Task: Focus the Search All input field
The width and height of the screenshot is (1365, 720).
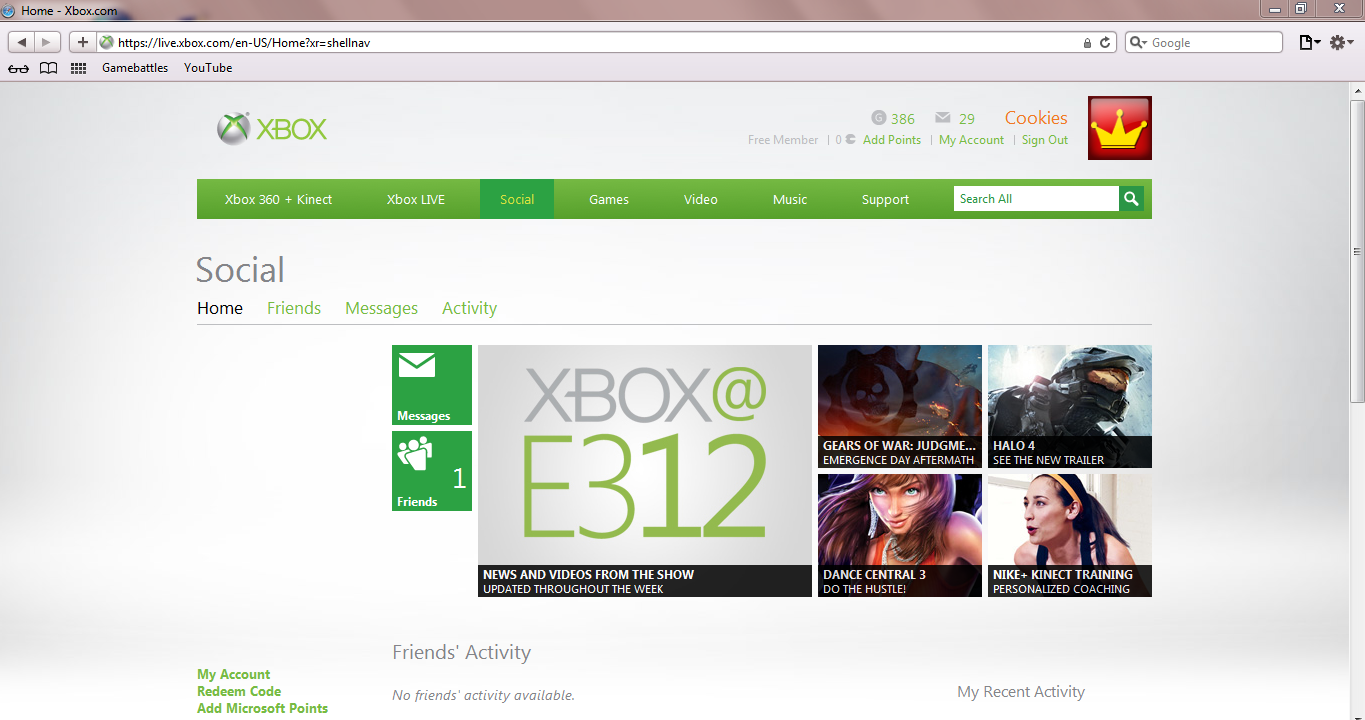Action: (1036, 199)
